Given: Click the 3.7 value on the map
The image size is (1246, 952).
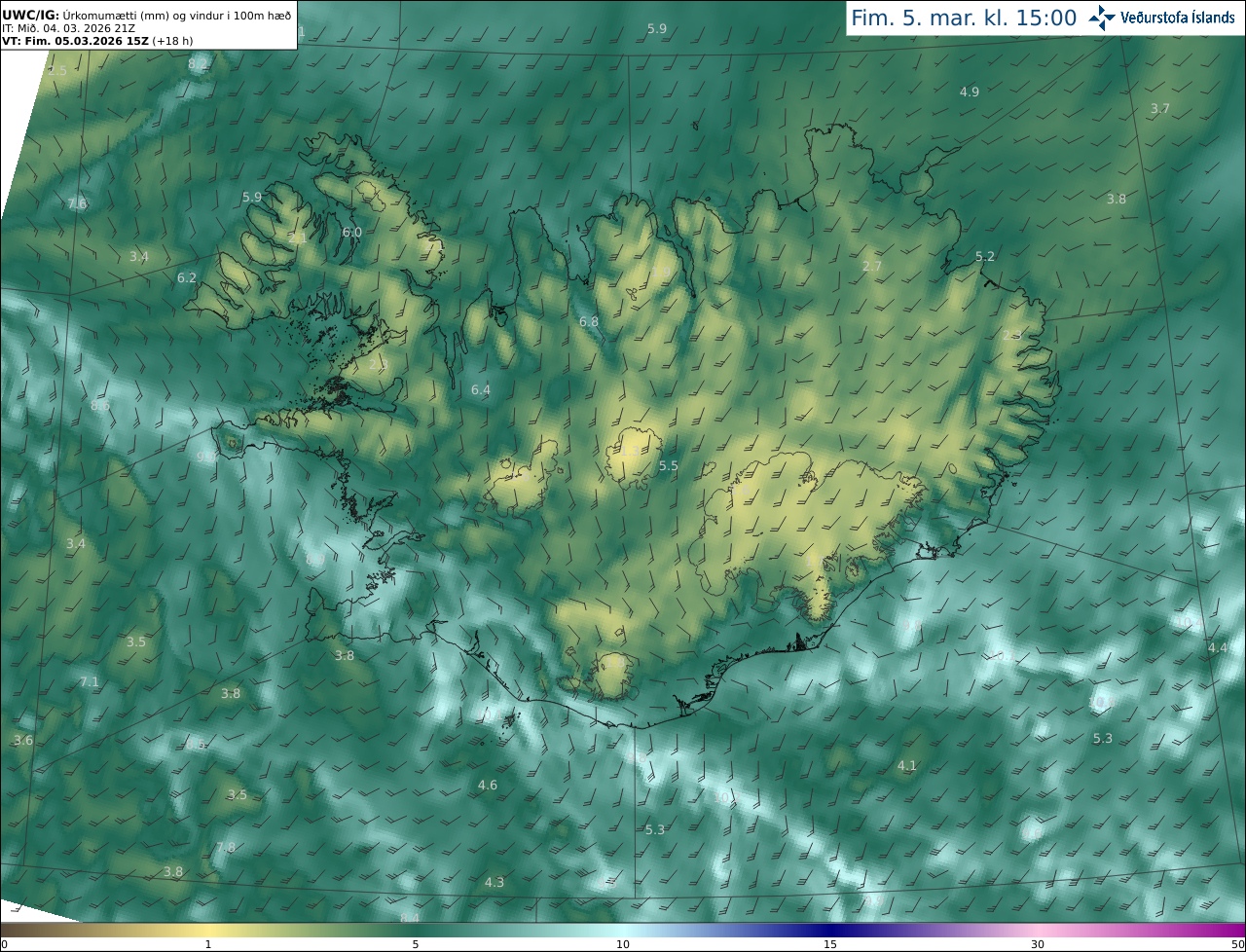Looking at the screenshot, I should 1160,108.
